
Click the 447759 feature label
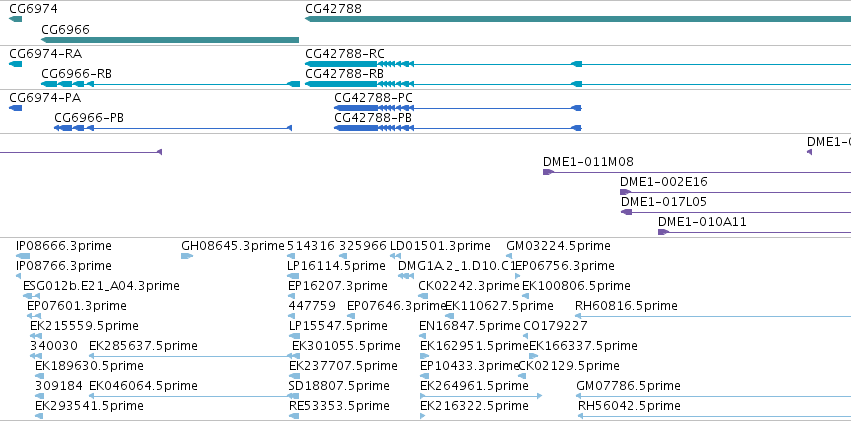[x=312, y=305]
